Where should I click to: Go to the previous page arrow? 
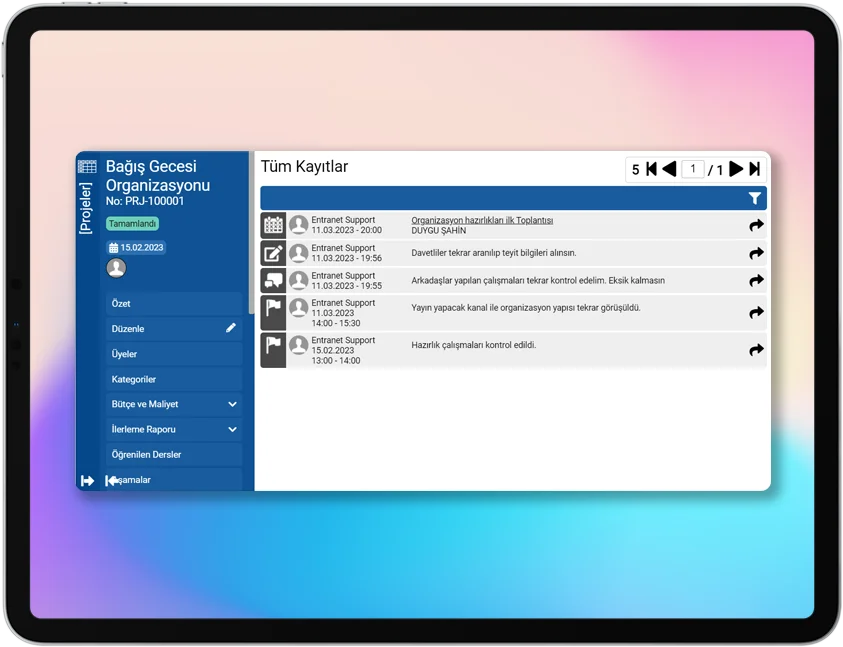tap(669, 169)
